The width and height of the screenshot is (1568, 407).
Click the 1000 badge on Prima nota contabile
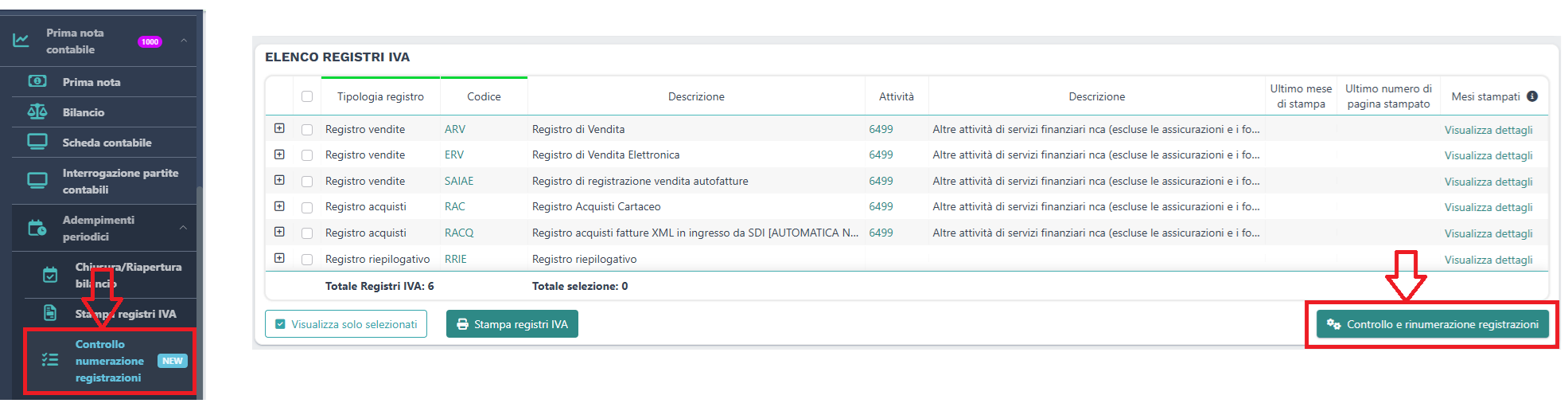coord(150,41)
